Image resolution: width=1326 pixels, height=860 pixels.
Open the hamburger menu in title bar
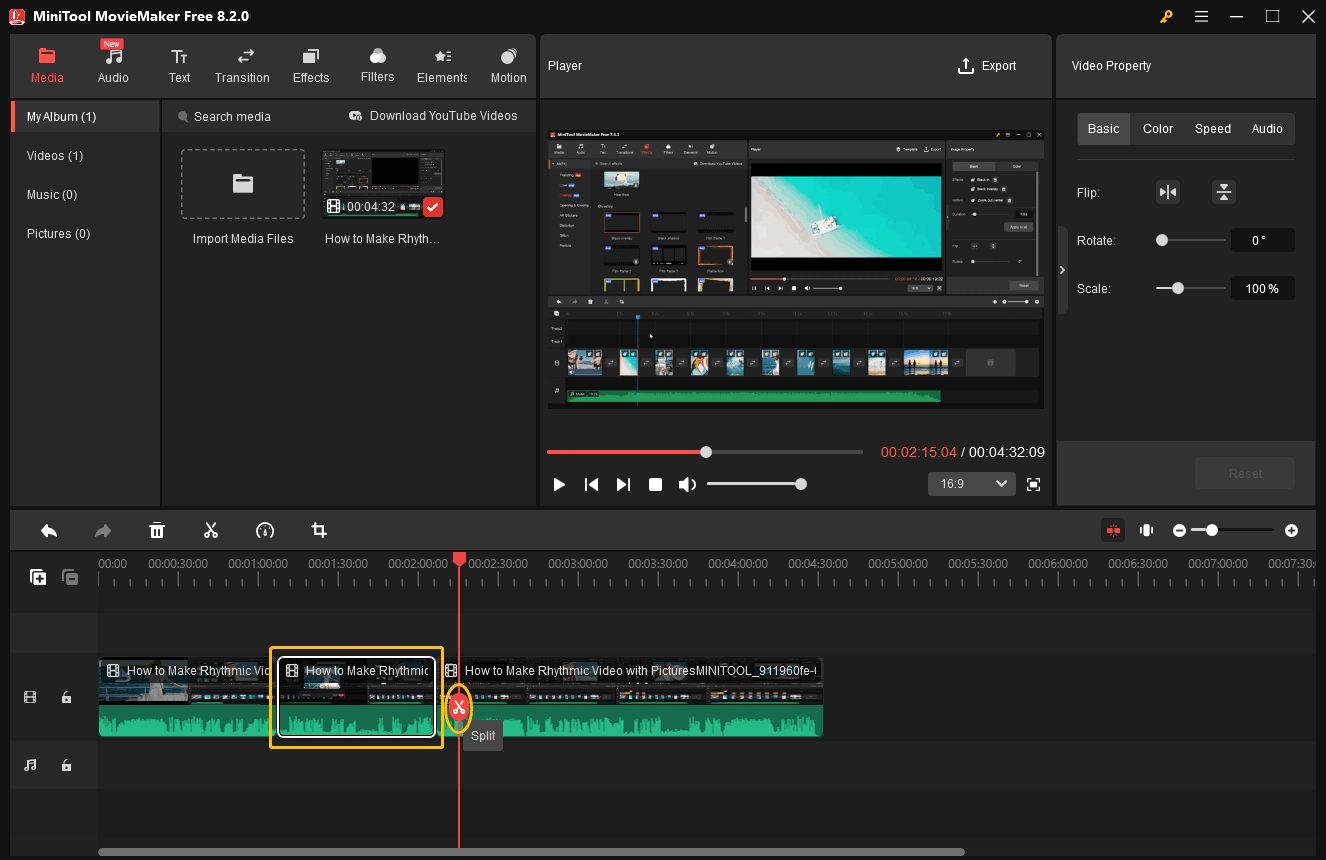1201,16
